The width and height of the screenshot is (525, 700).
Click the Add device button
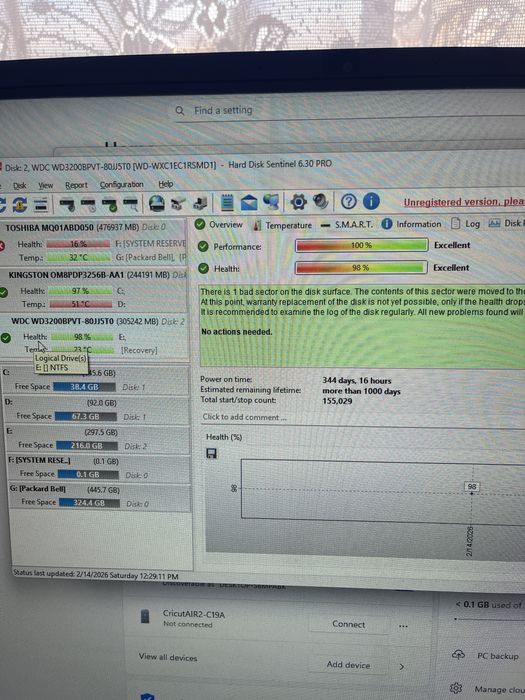click(348, 665)
